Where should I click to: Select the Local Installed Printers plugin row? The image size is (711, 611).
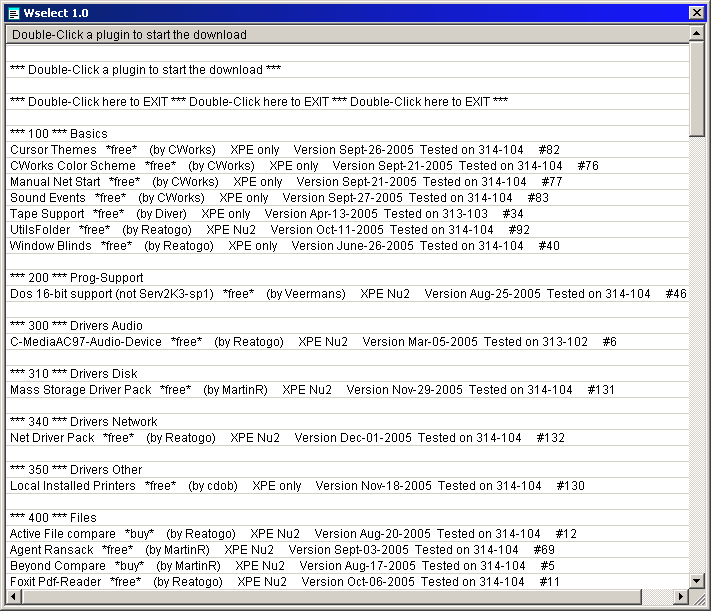(x=347, y=486)
